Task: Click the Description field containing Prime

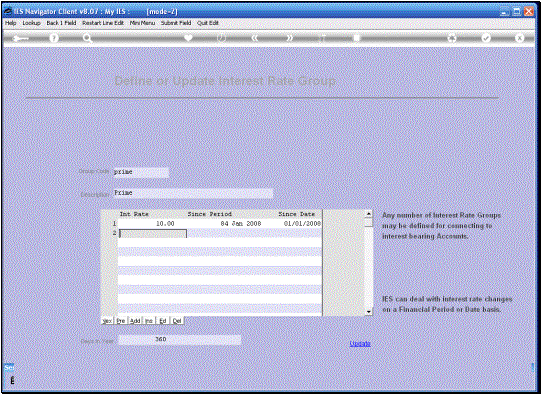Action: click(x=193, y=193)
